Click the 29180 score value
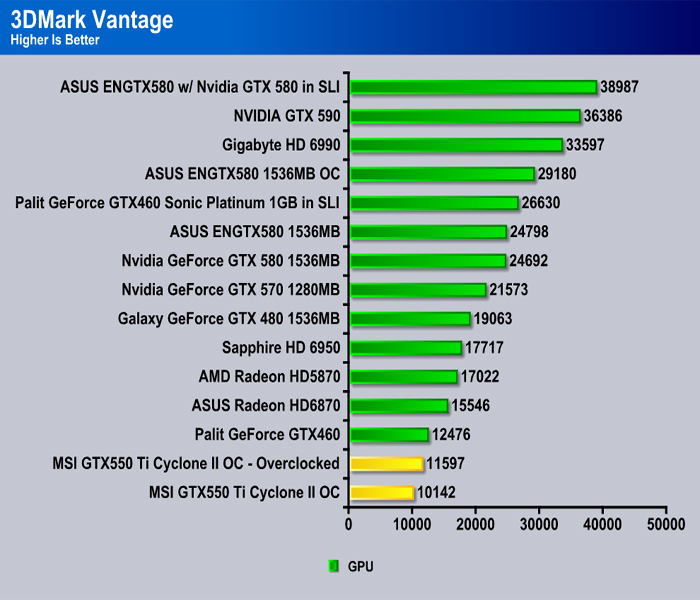The image size is (700, 600). [x=557, y=174]
